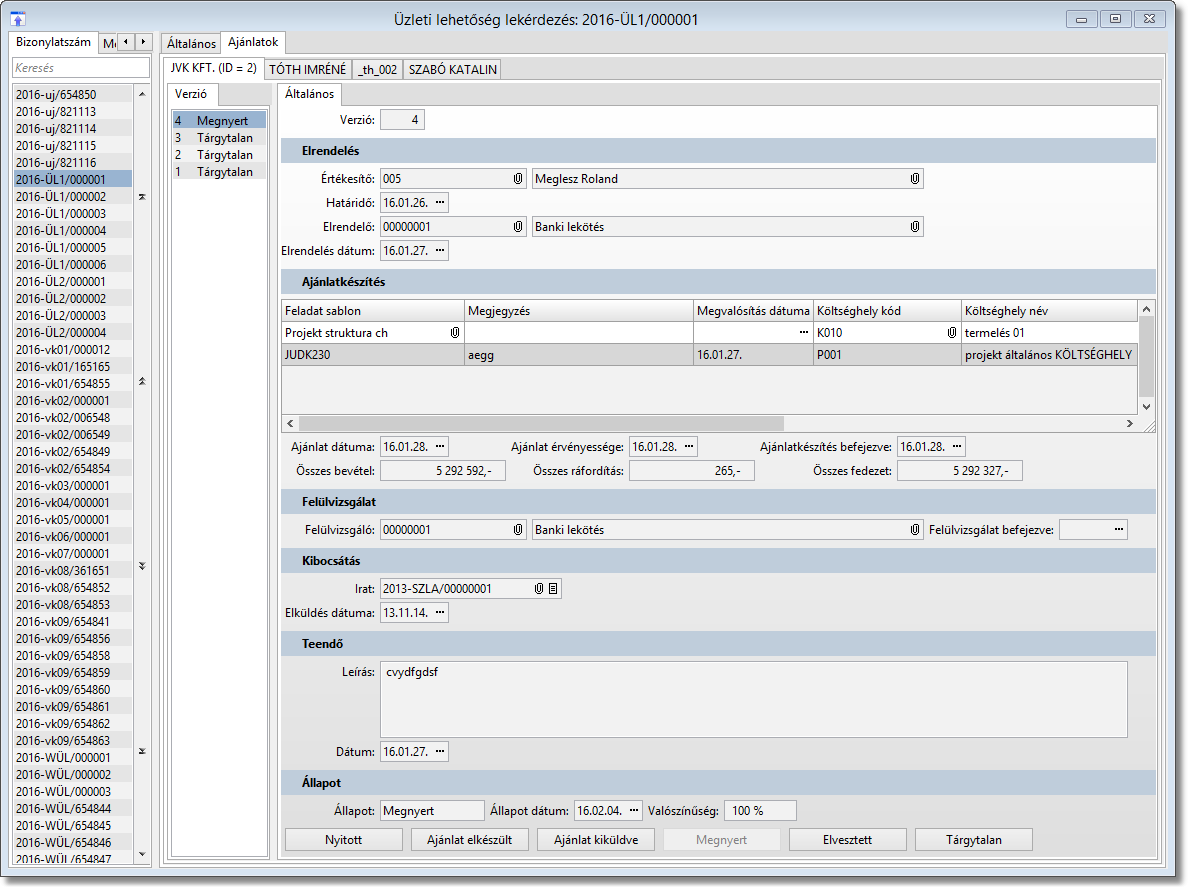Click the paperclip in the Projekt struktura cell
The height and width of the screenshot is (889, 1188).
point(456,333)
